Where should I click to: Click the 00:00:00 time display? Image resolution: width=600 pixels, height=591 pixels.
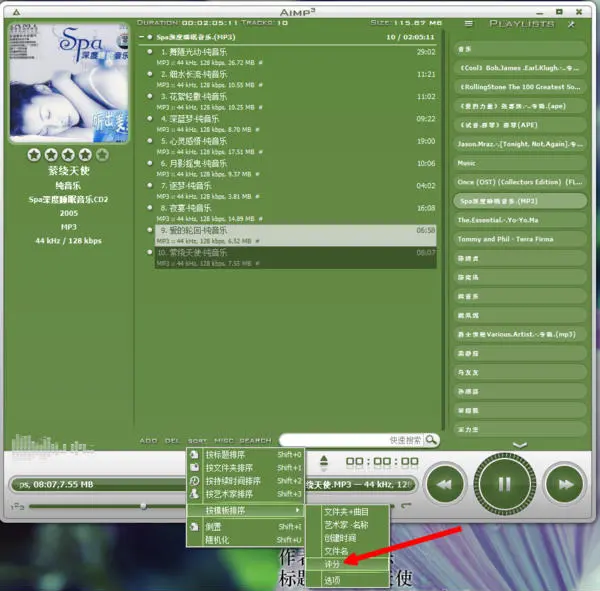pos(382,461)
